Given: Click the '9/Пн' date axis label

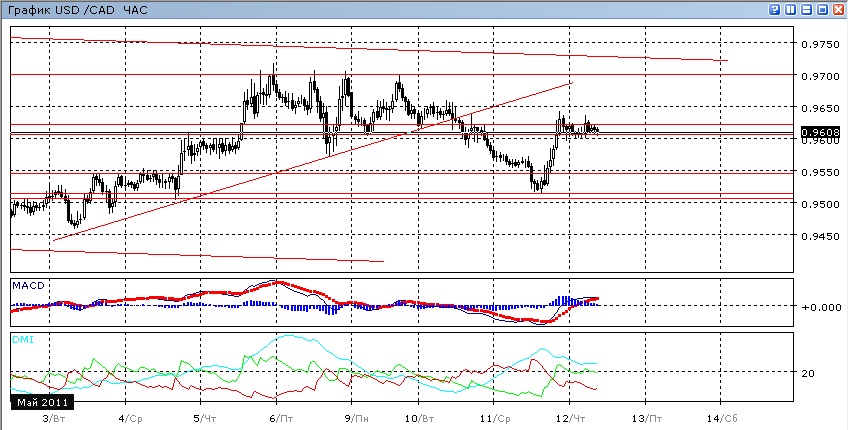Looking at the screenshot, I should (x=355, y=418).
